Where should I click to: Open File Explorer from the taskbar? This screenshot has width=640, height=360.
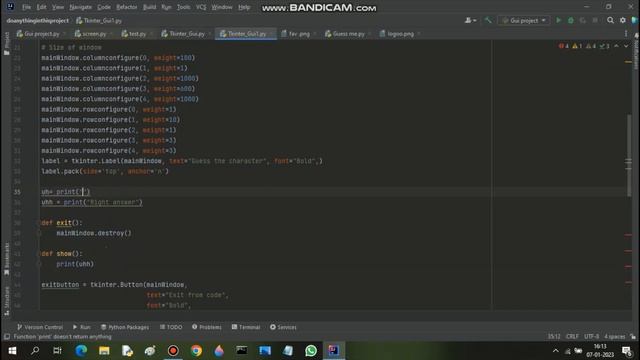click(104, 351)
